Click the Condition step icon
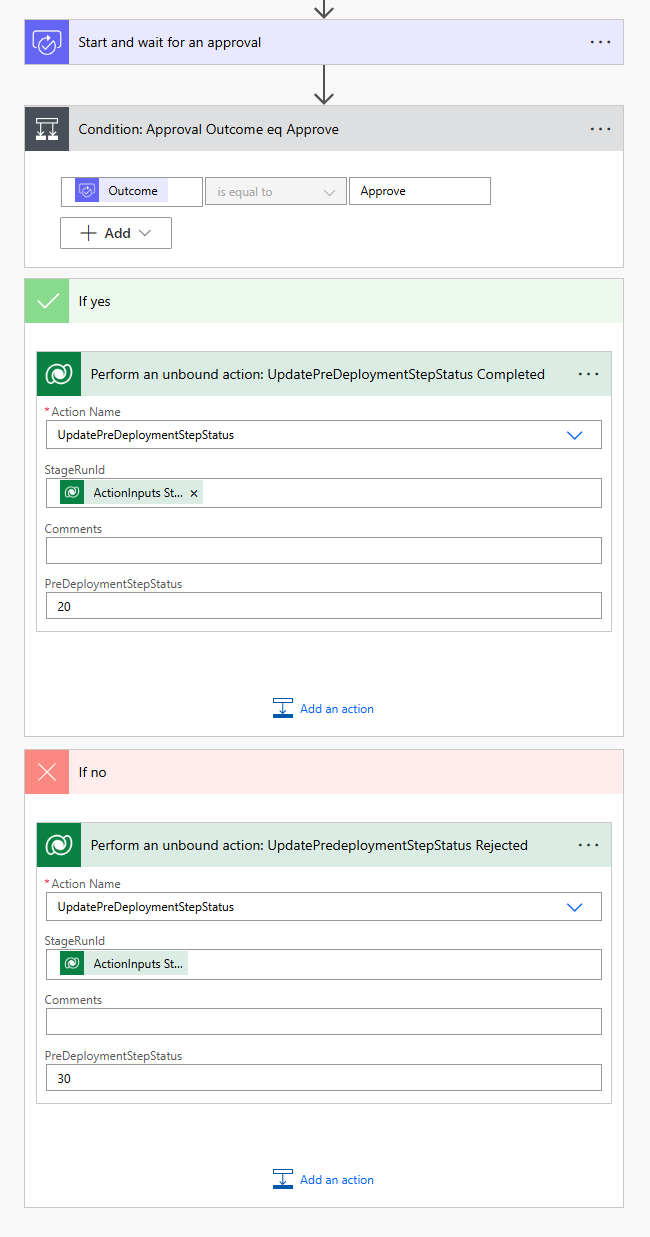Viewport: 650px width, 1237px height. [47, 129]
